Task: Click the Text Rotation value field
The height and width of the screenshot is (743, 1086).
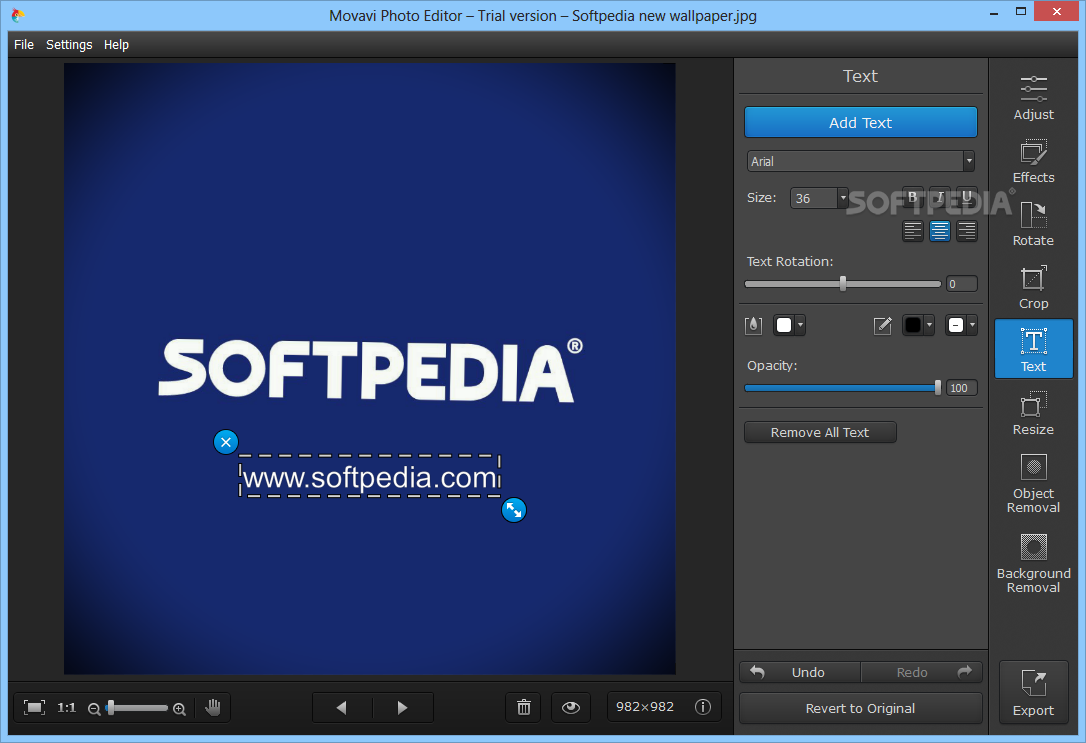Action: 962,284
